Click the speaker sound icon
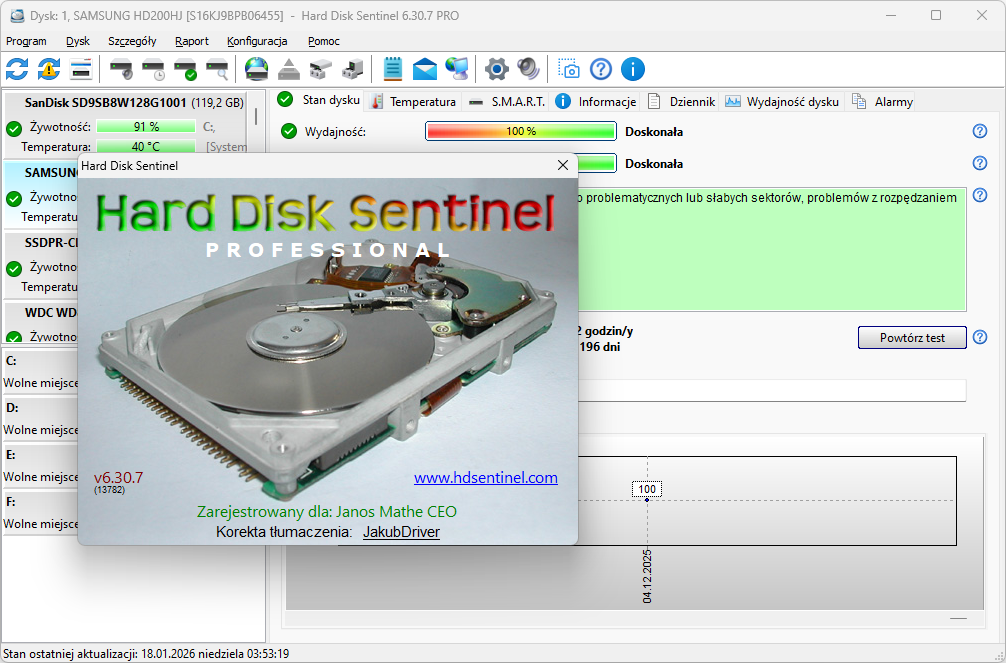 (528, 69)
